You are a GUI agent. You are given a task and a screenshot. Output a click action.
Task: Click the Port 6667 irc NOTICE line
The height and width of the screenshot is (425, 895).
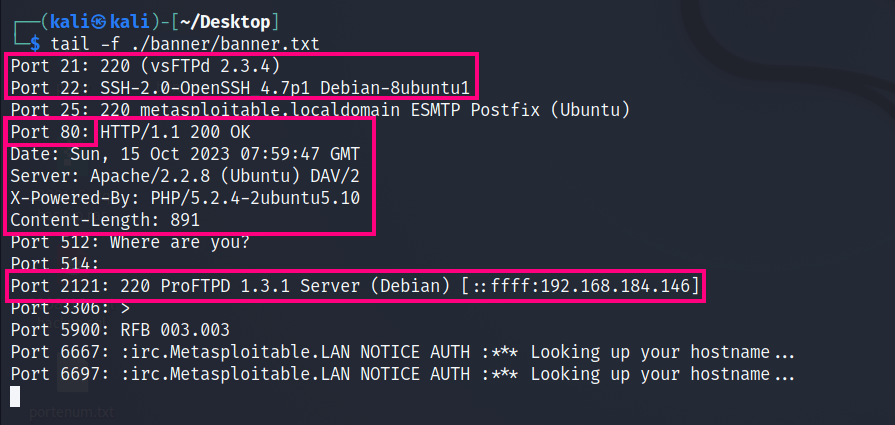tap(400, 351)
